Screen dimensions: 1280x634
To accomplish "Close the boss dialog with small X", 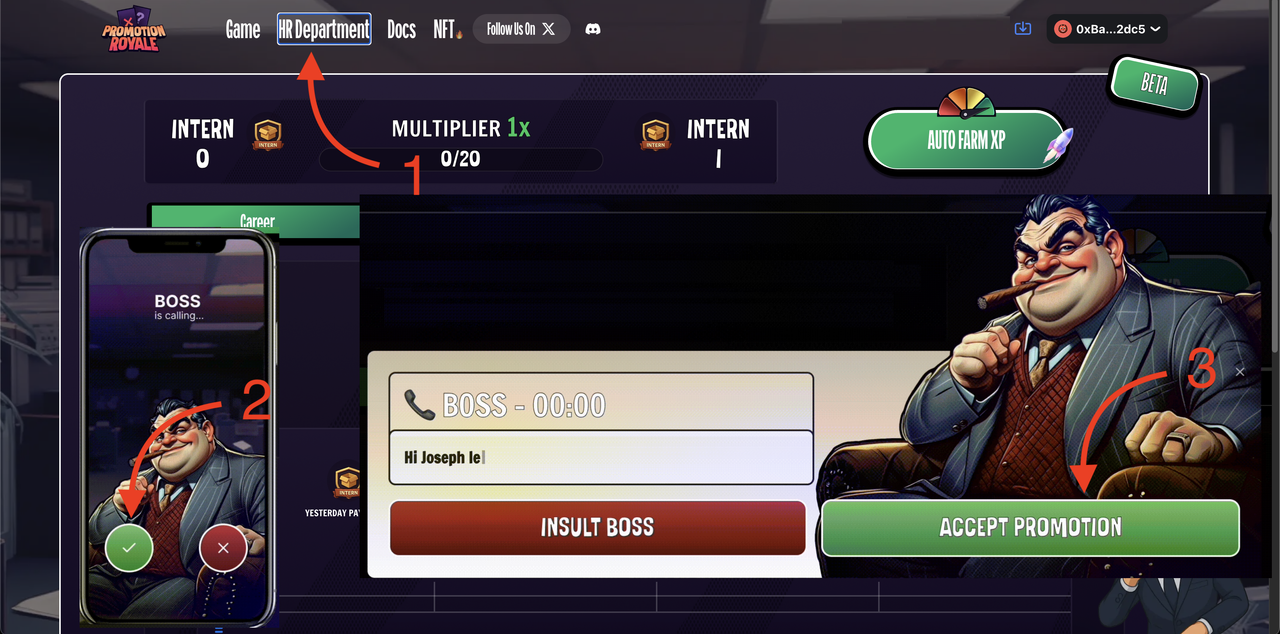I will 1240,372.
